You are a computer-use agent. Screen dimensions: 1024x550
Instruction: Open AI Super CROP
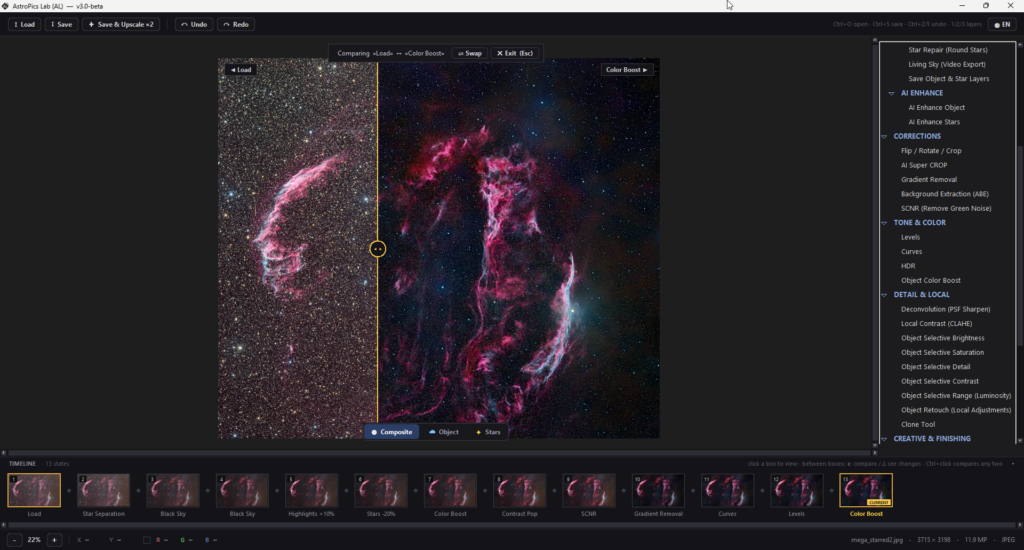923,165
